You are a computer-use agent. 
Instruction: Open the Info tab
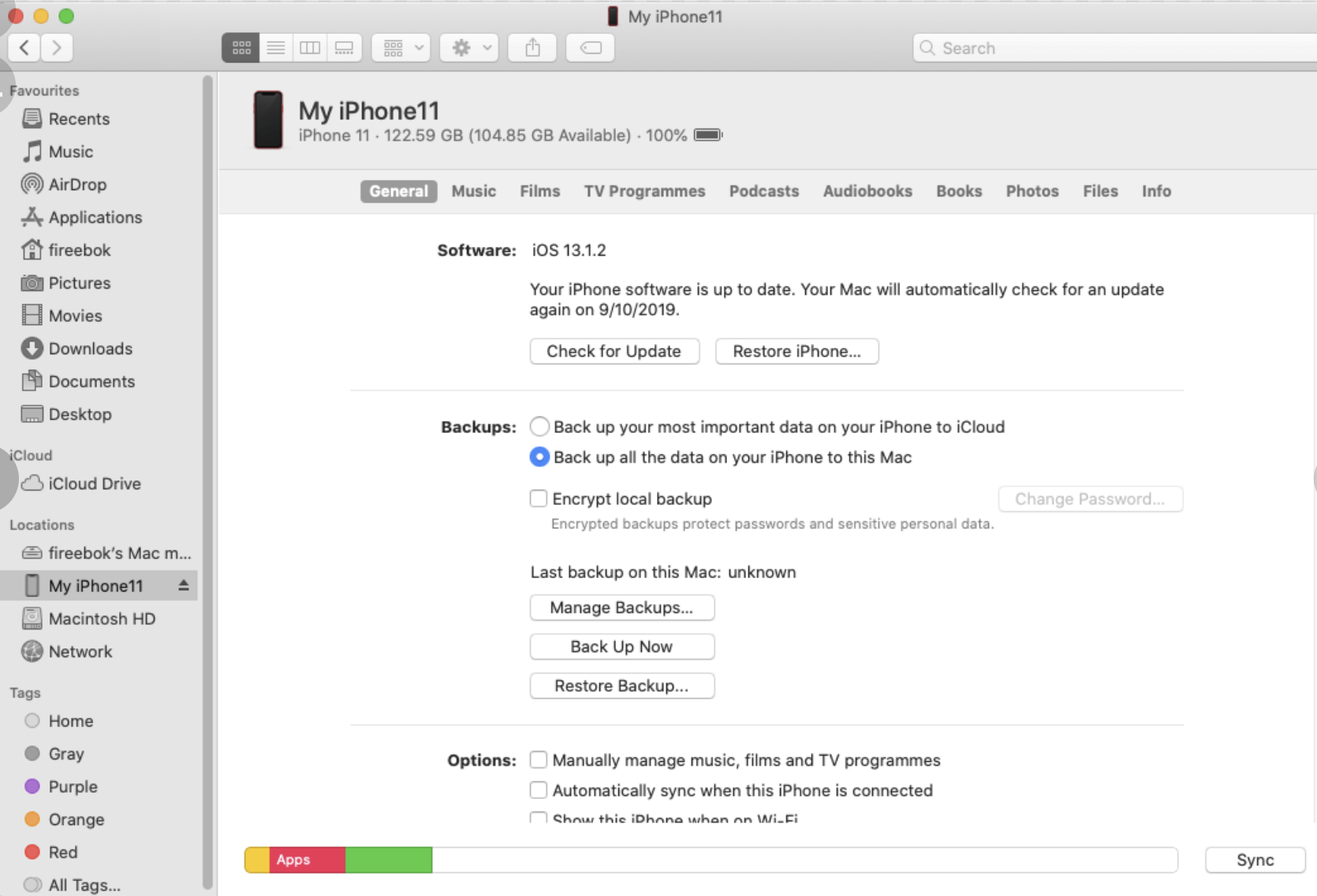coord(1156,192)
